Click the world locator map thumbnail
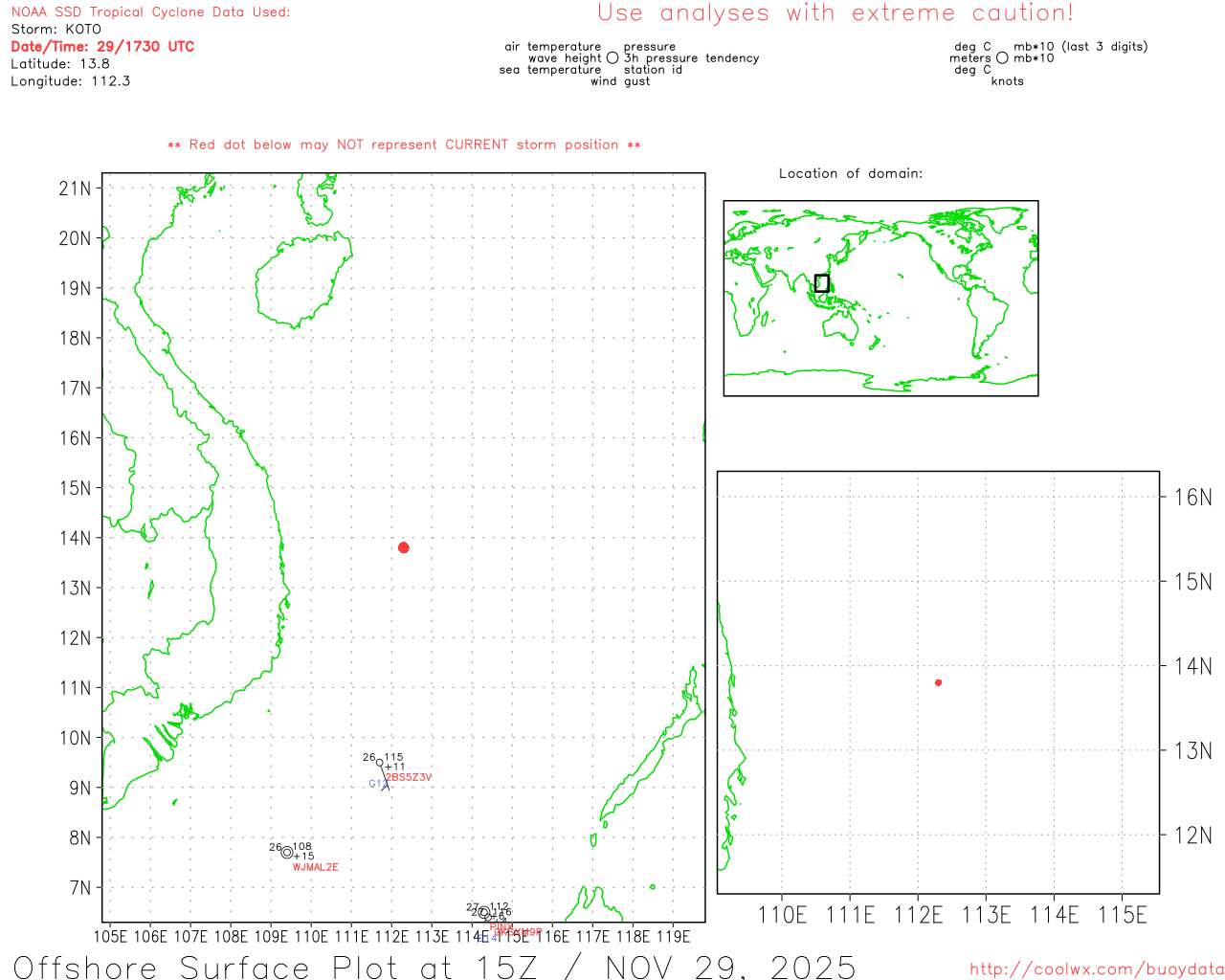This screenshot has width=1225, height=980. point(880,298)
